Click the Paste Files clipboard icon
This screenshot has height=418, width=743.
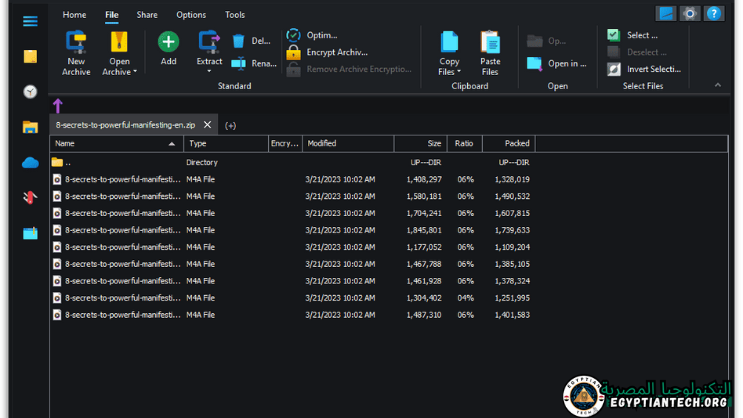(x=490, y=43)
